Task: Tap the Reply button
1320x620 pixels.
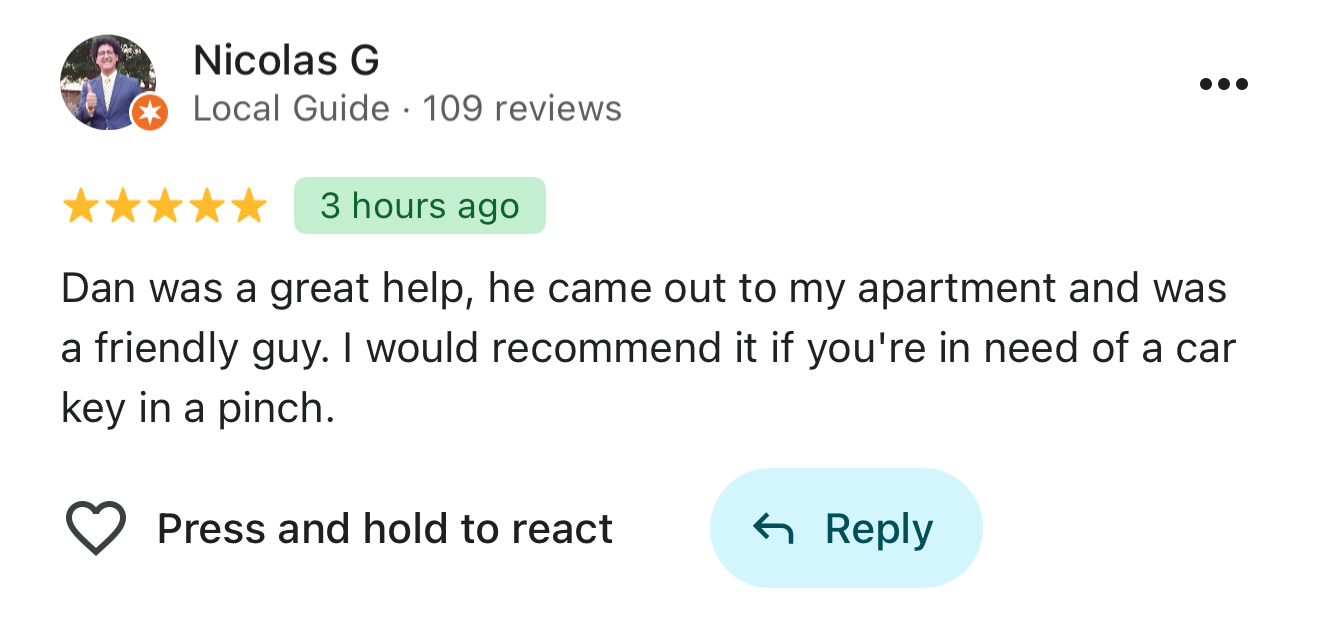Action: click(846, 527)
